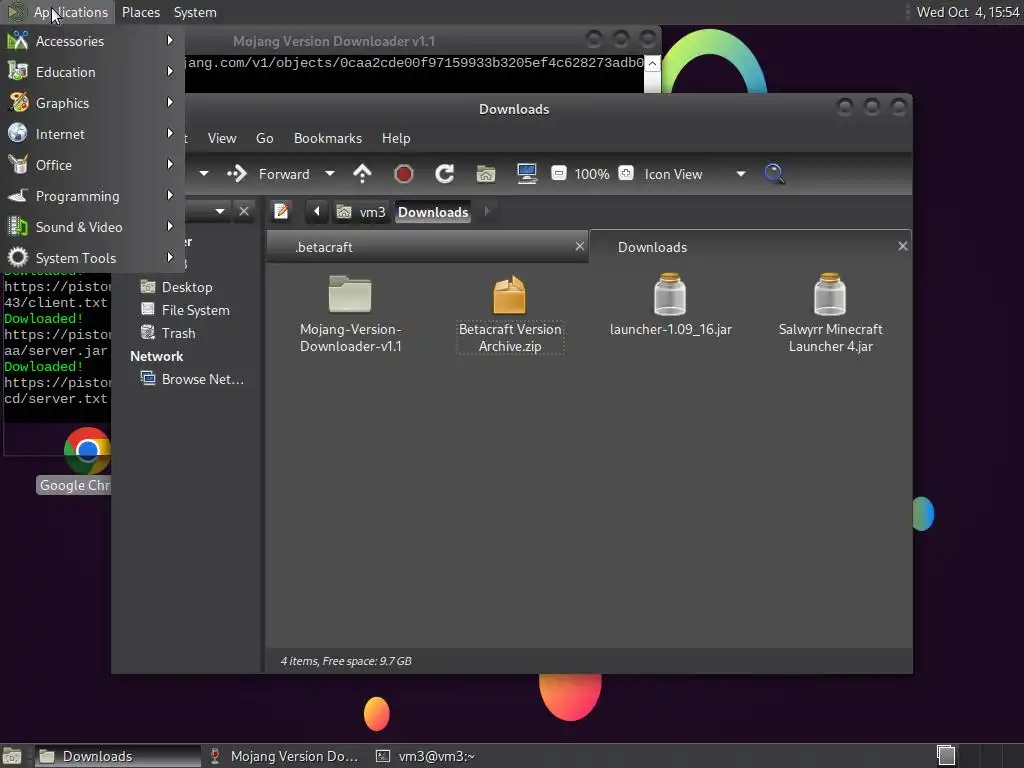Click the red Stop loading icon
Screen dimensions: 1024x768
click(404, 174)
